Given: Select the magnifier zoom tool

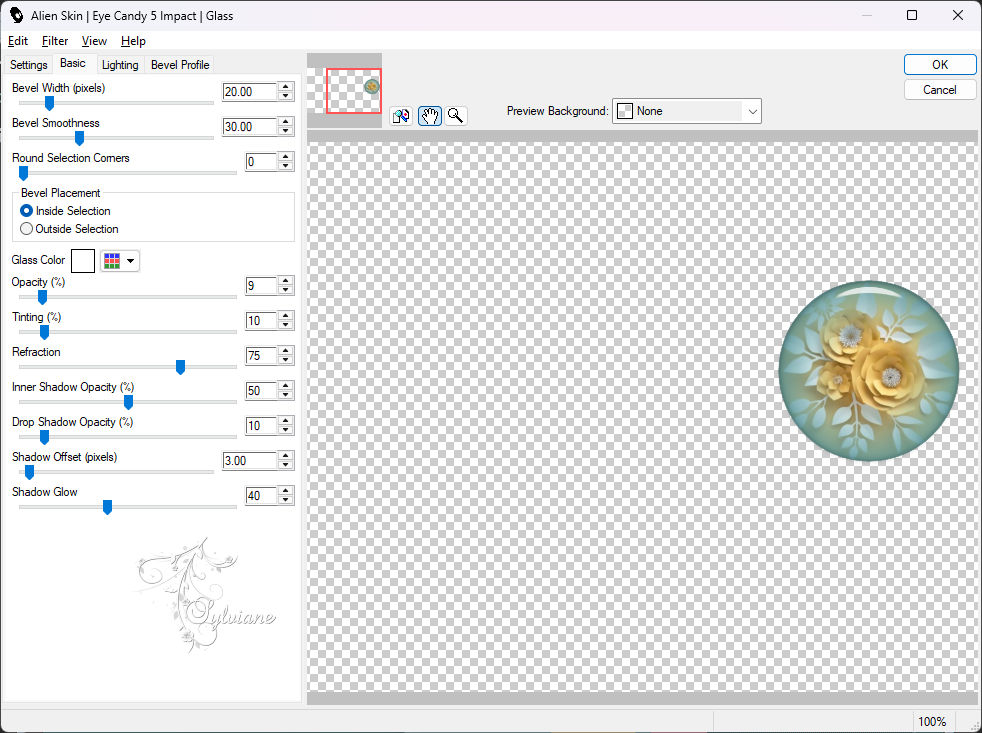Looking at the screenshot, I should click(455, 116).
